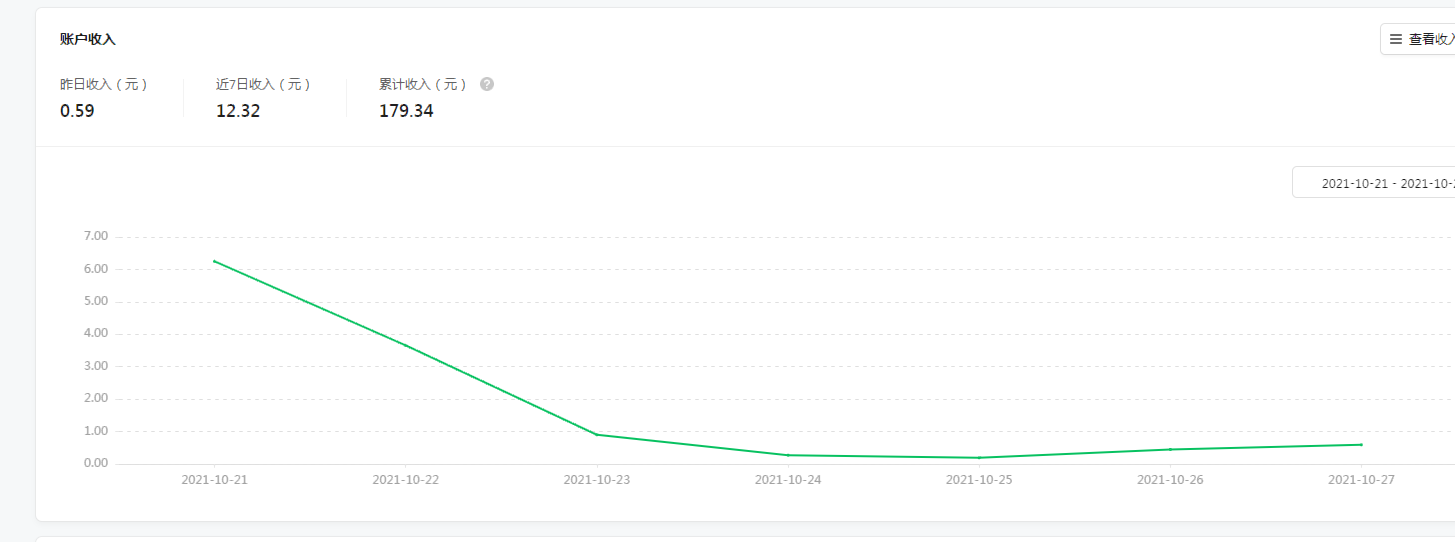Select the 2021-10-25 chart data point
This screenshot has width=1455, height=542.
pos(979,458)
